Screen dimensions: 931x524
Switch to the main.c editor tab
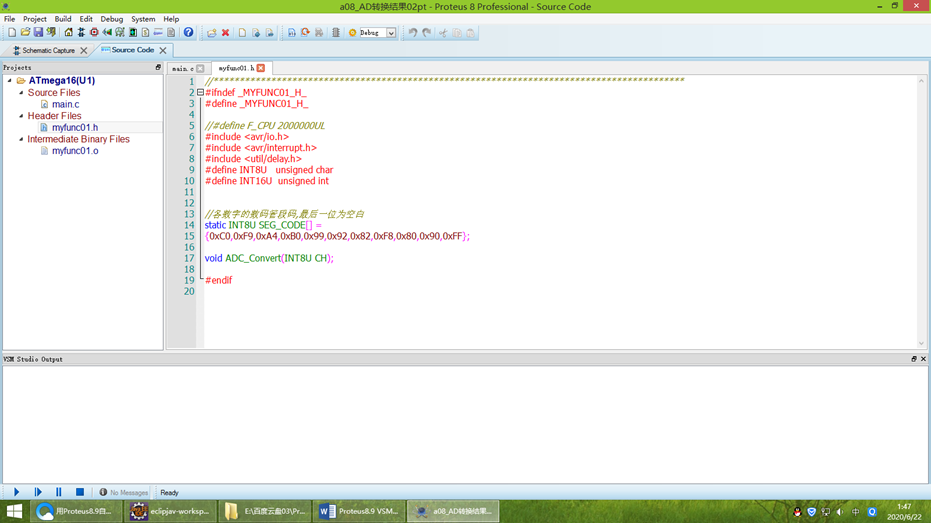tap(183, 69)
